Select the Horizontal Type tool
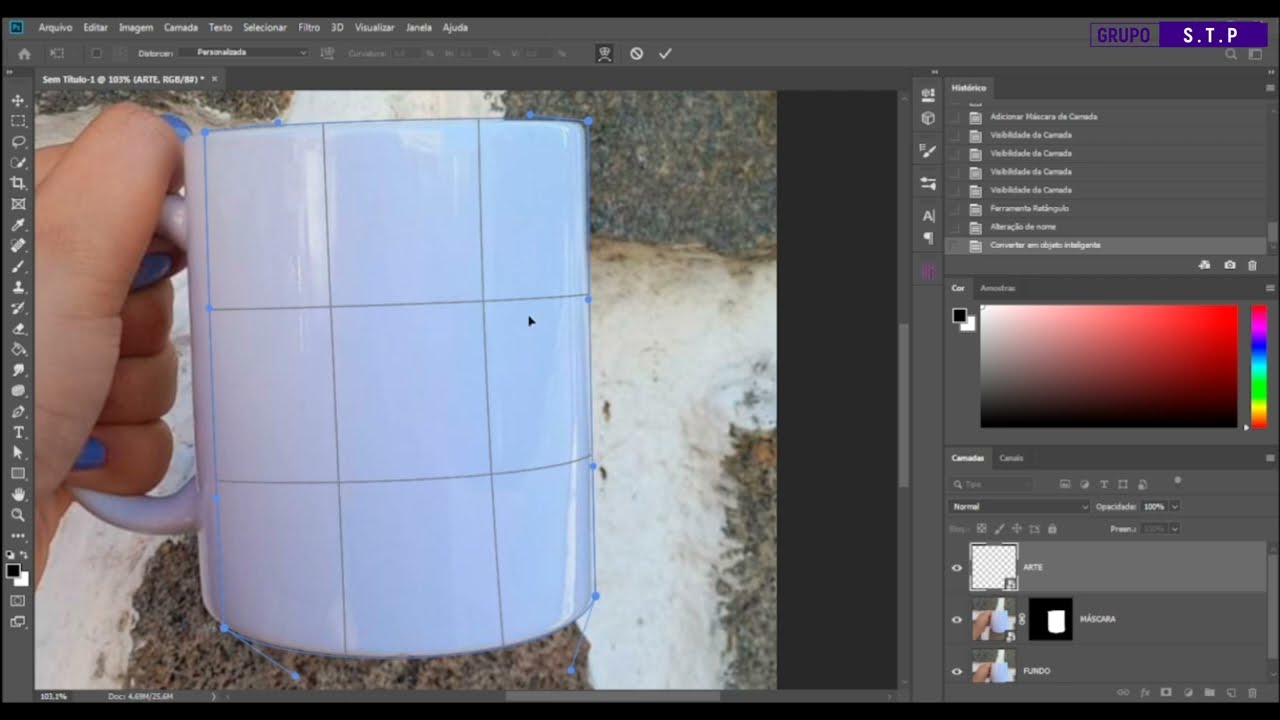 18,433
